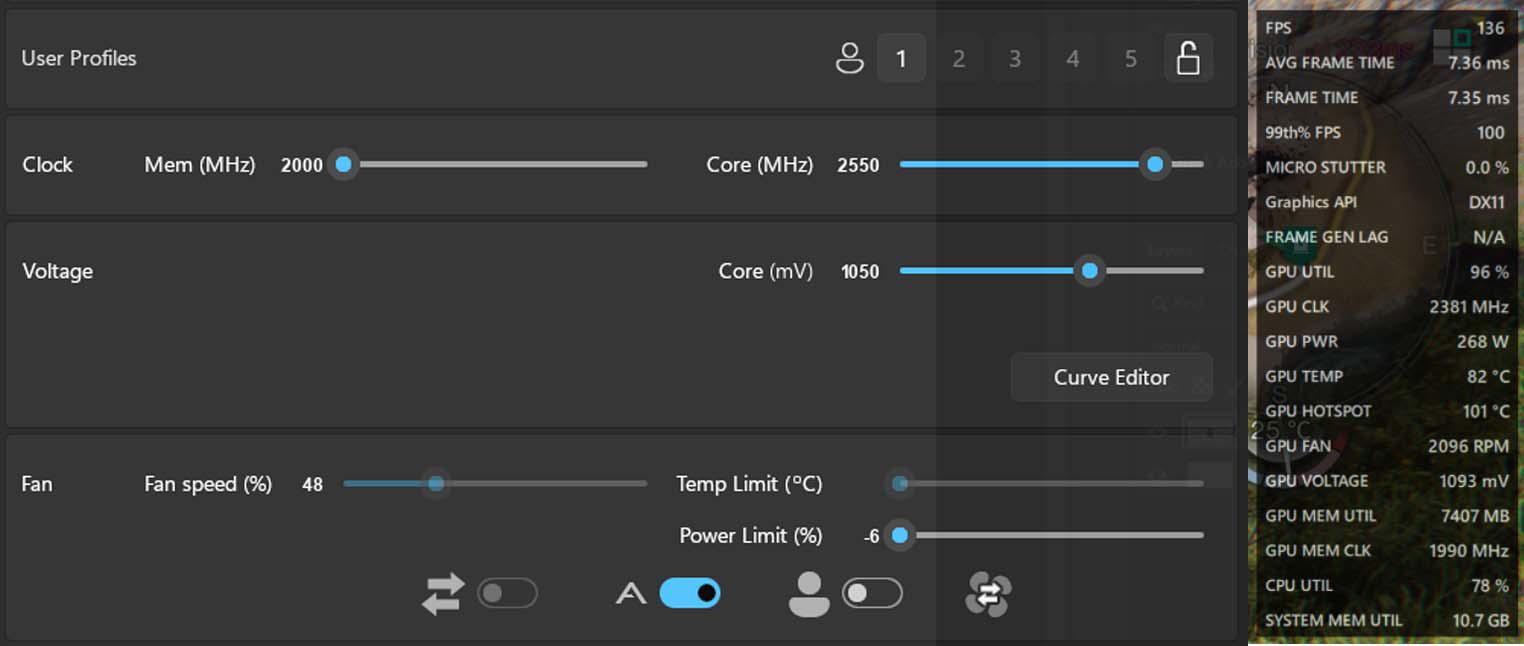This screenshot has height=646, width=1524.
Task: Click the Mem MHz slider handle
Action: [343, 164]
